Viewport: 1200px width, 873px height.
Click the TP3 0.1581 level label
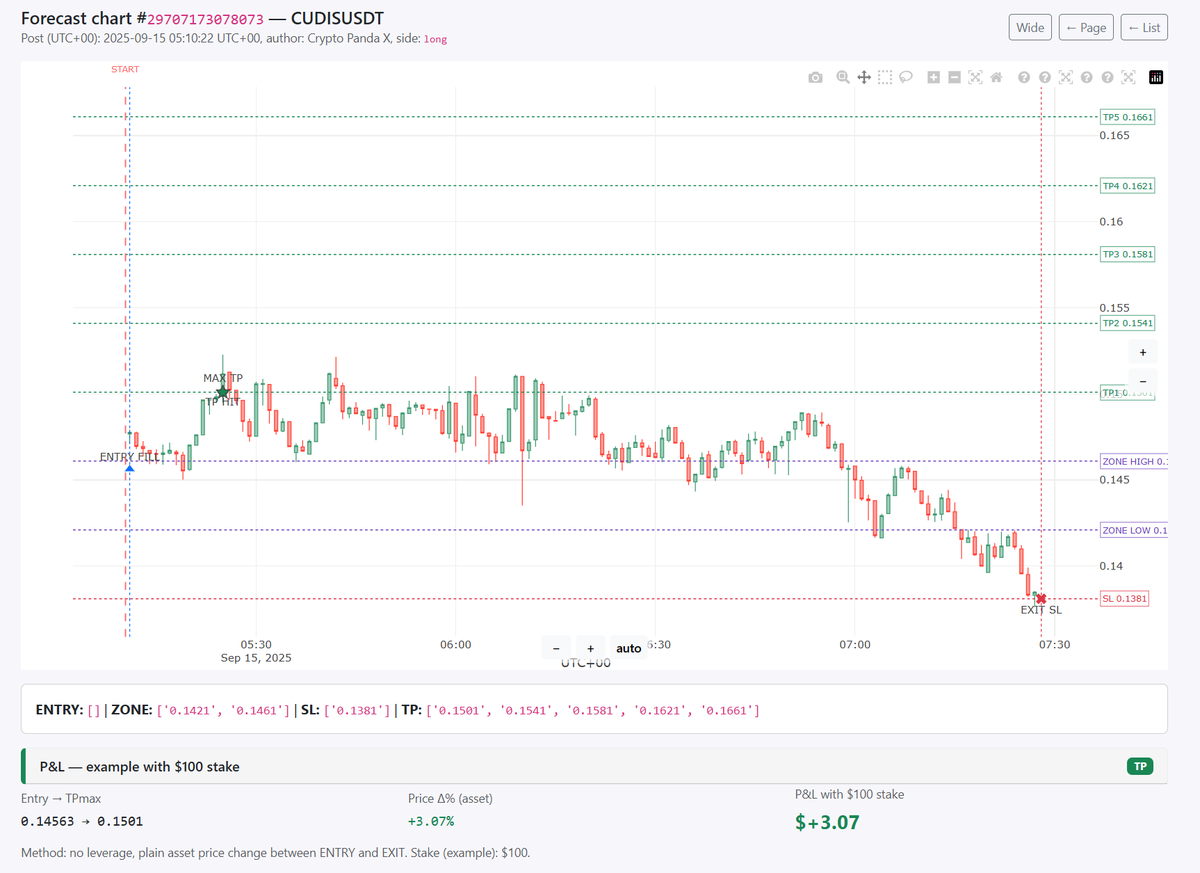click(1127, 254)
